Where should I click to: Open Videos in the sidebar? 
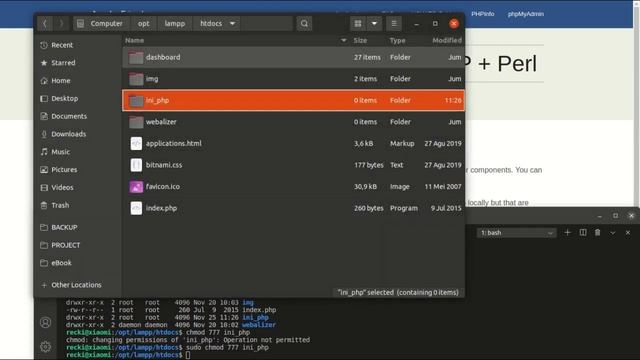point(62,187)
